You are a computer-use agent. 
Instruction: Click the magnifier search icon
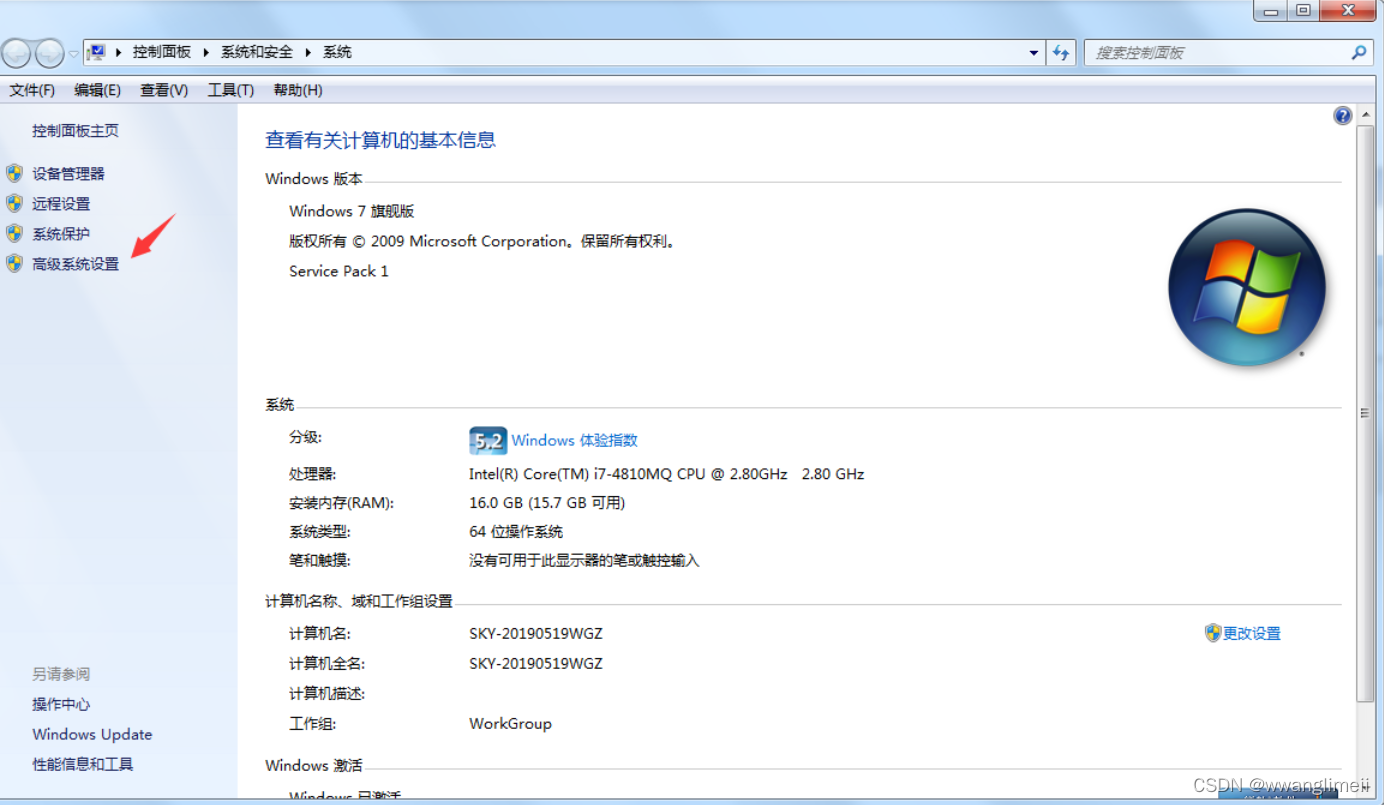point(1359,53)
